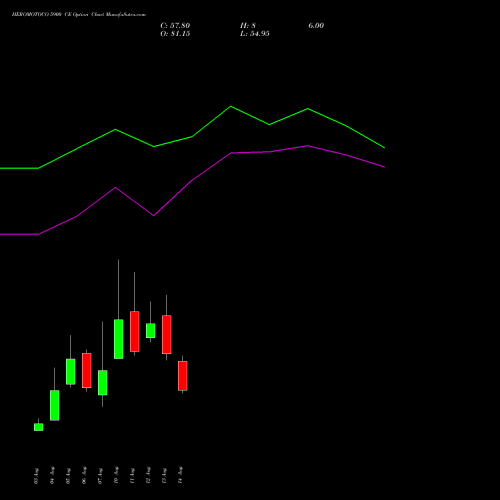Click the HEROMOTOCO 5900 CE chart title
Screen dimensions: 500x500
[x=79, y=15]
